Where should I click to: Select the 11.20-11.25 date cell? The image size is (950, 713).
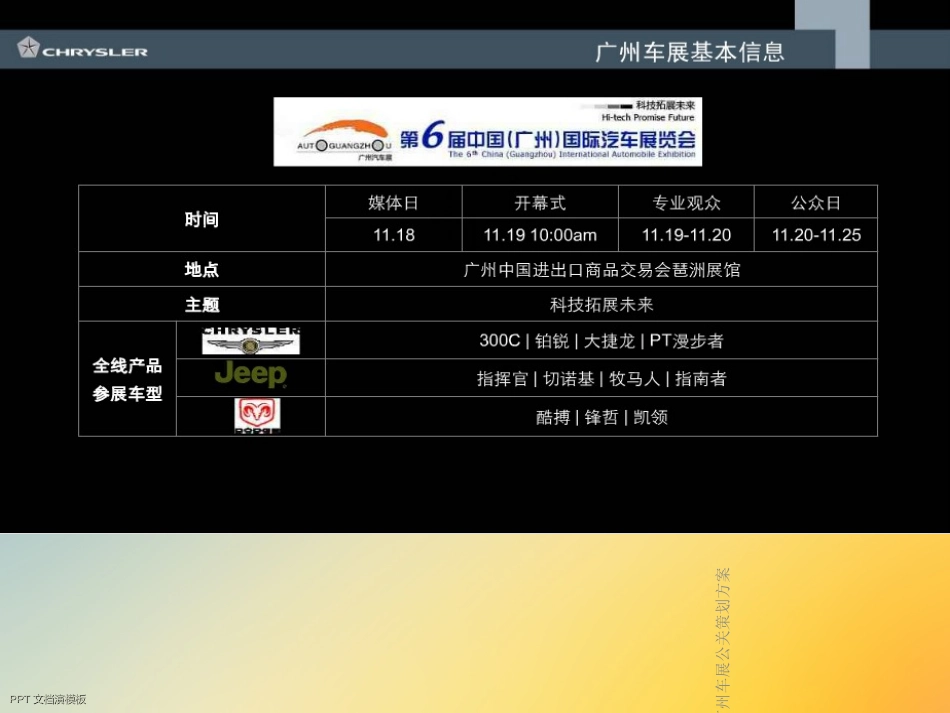[x=816, y=235]
